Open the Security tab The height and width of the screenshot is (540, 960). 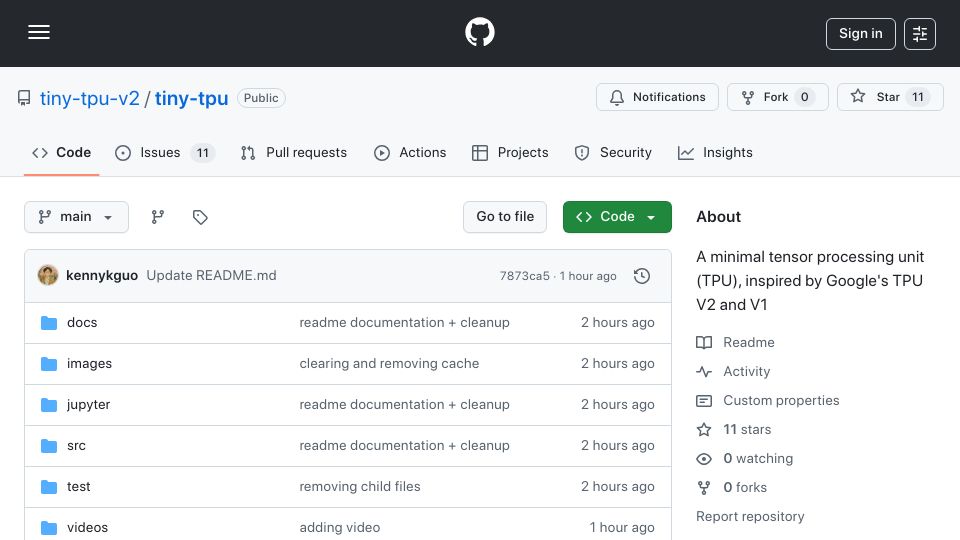[613, 152]
